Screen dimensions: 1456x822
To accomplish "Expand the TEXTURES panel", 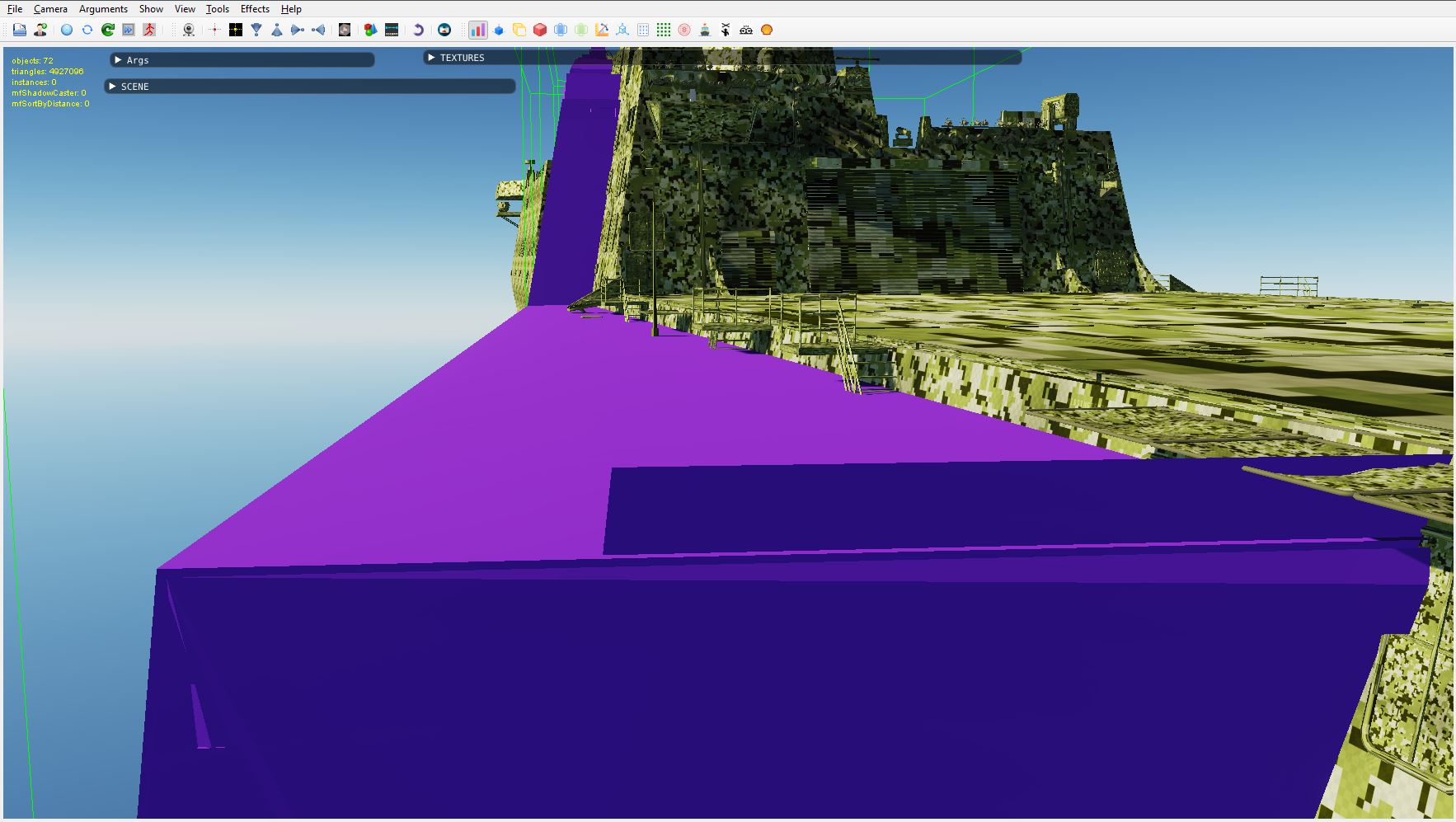I will [x=722, y=58].
